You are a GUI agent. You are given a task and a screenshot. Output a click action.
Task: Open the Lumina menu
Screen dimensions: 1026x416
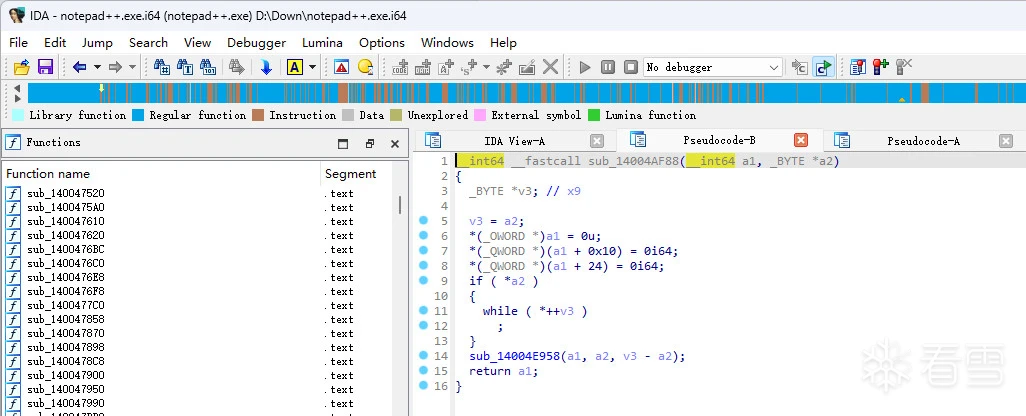tap(322, 43)
